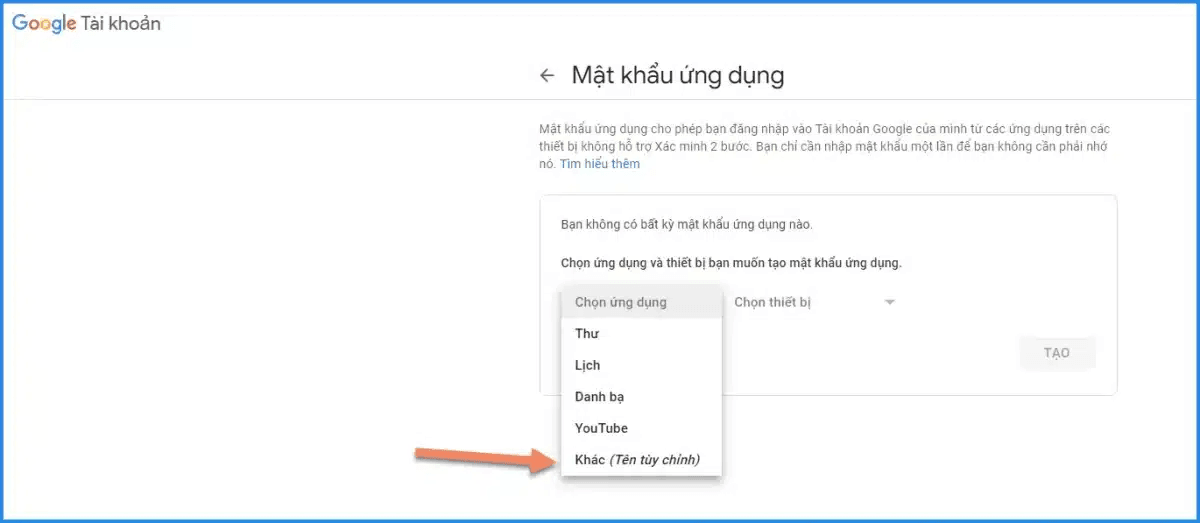Open the 'Tìm hiểu thêm' link
1200x523 pixels.
click(x=599, y=164)
